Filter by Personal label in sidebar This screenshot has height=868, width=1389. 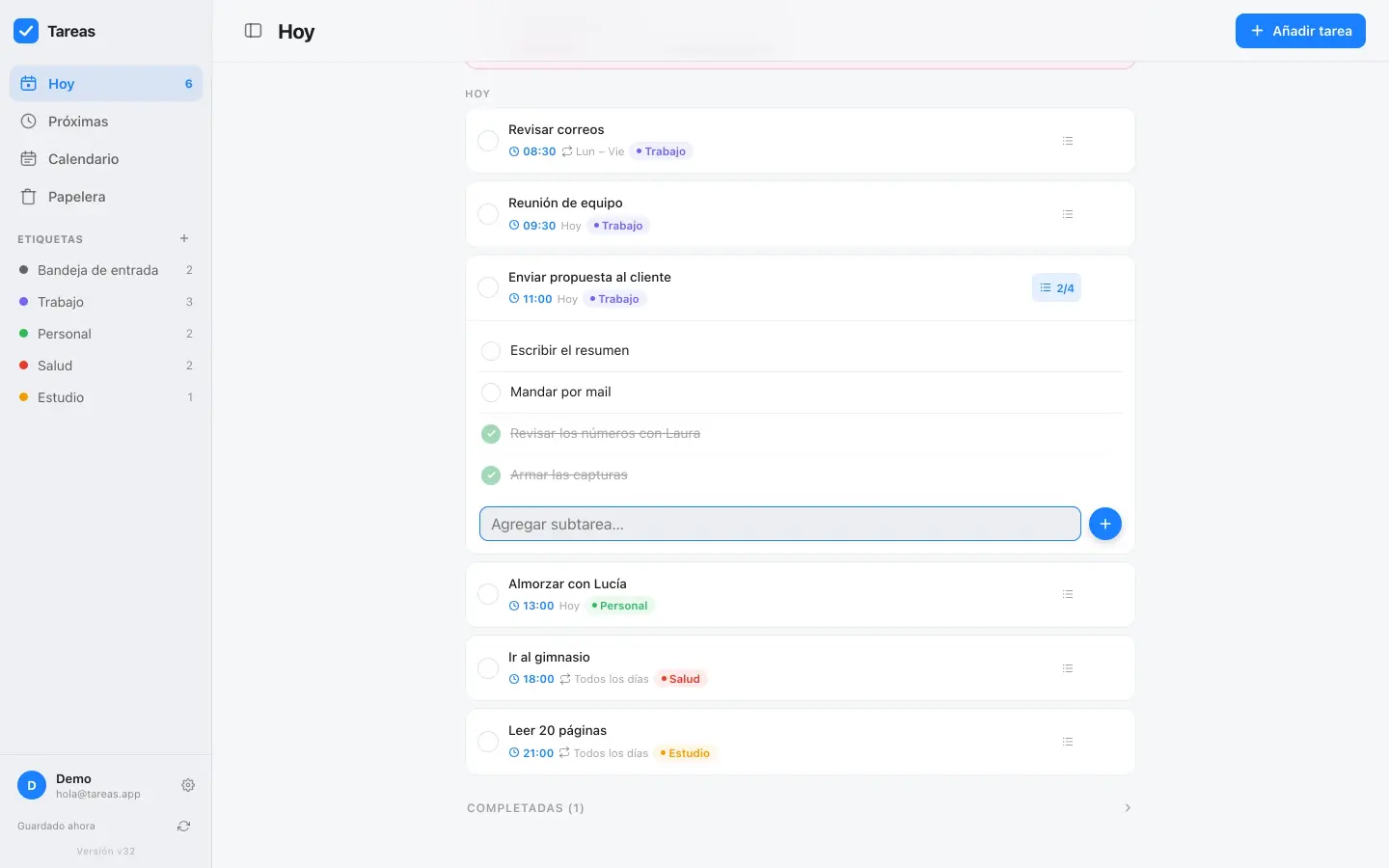tap(106, 334)
